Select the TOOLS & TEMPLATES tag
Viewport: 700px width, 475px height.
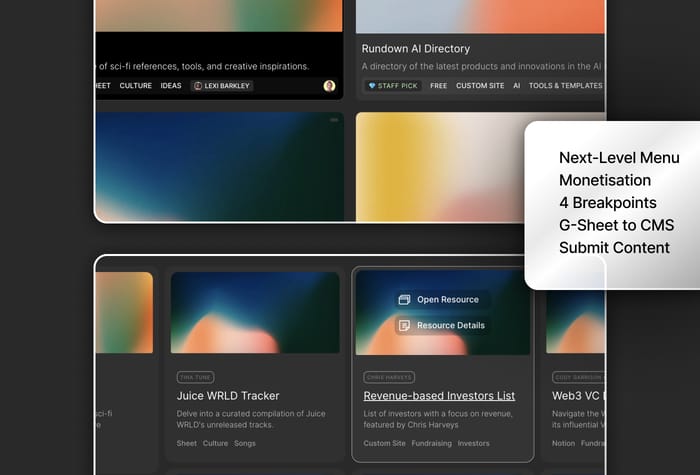(566, 86)
